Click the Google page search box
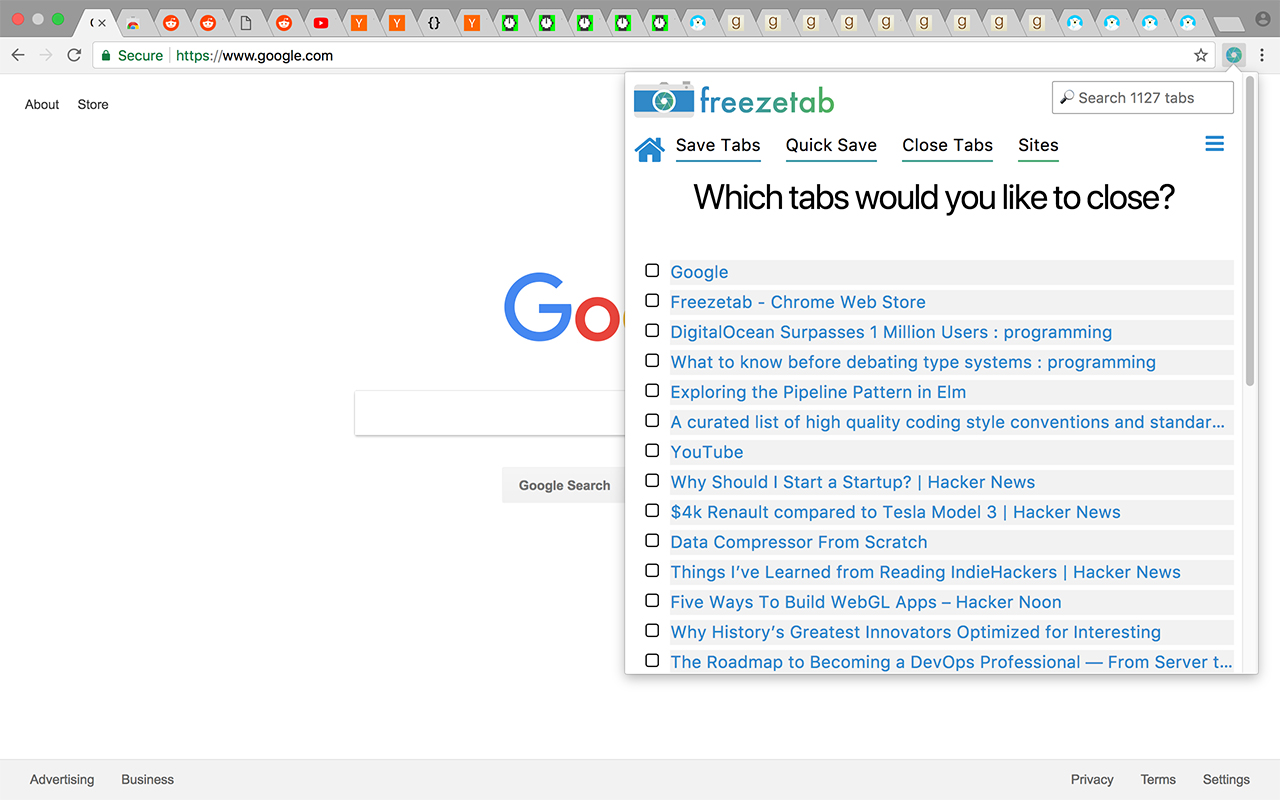 pyautogui.click(x=490, y=413)
